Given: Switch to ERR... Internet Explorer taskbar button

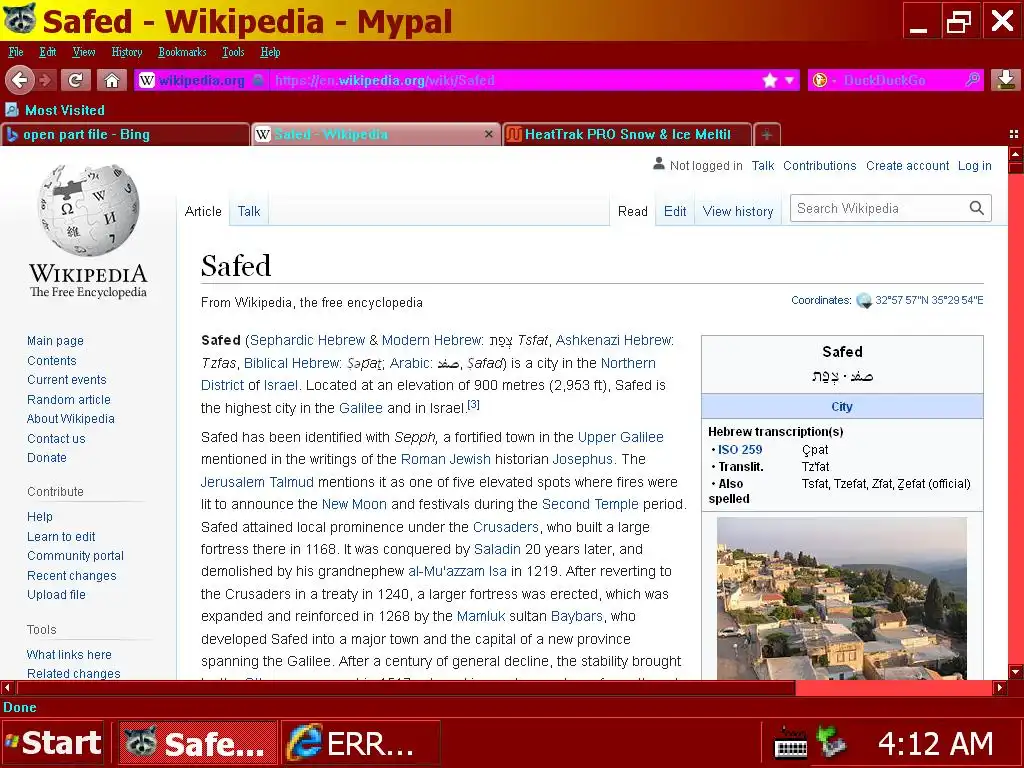Looking at the screenshot, I should pos(361,743).
